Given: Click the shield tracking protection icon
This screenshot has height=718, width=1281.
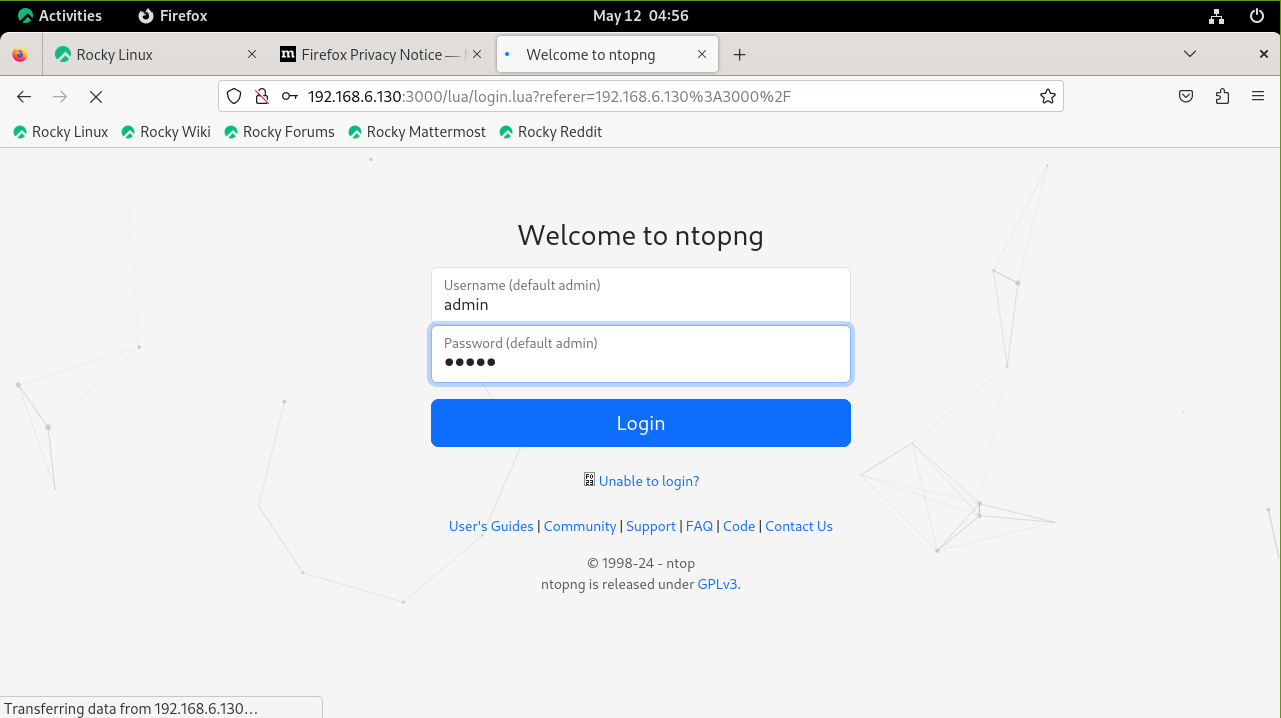Looking at the screenshot, I should 234,96.
